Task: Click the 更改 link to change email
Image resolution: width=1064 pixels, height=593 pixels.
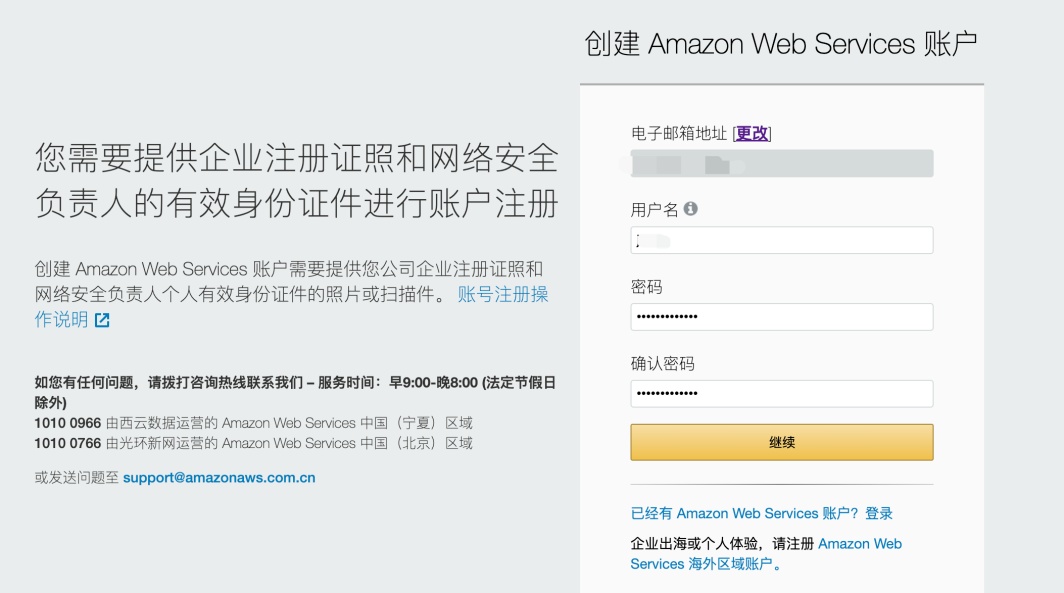Action: pyautogui.click(x=752, y=134)
